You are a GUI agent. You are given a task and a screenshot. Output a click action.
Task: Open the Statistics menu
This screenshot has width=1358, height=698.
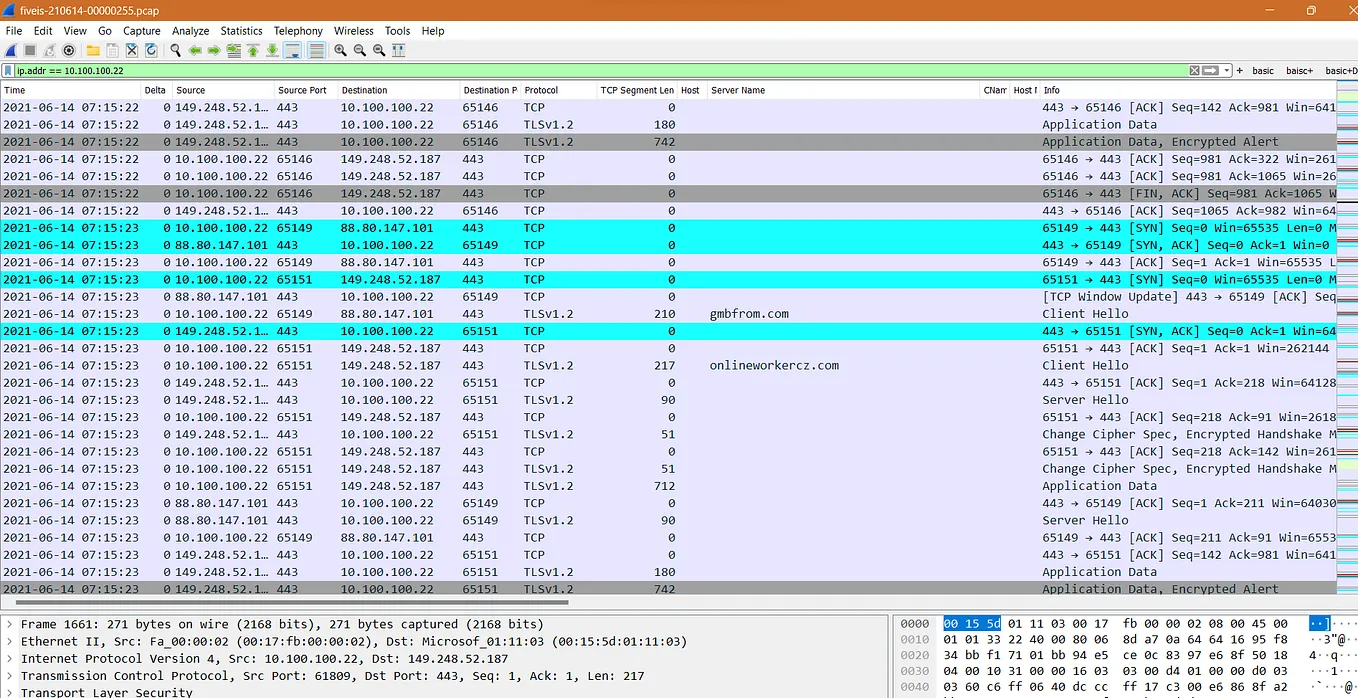coord(241,31)
